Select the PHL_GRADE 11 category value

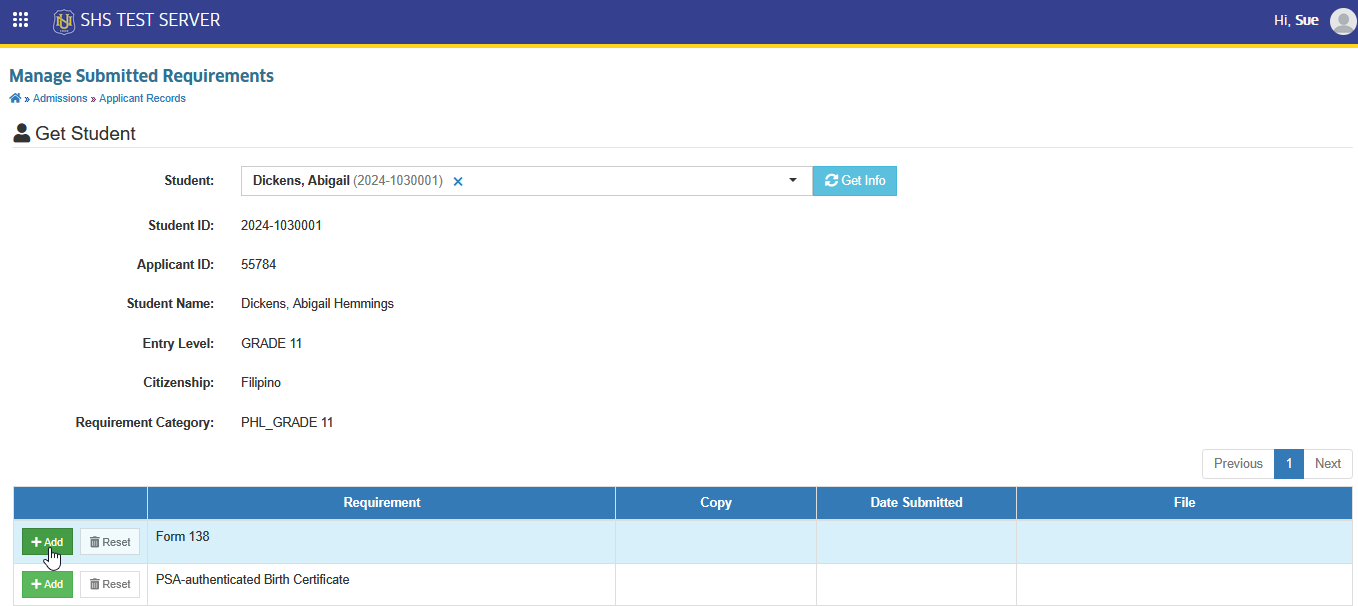287,423
